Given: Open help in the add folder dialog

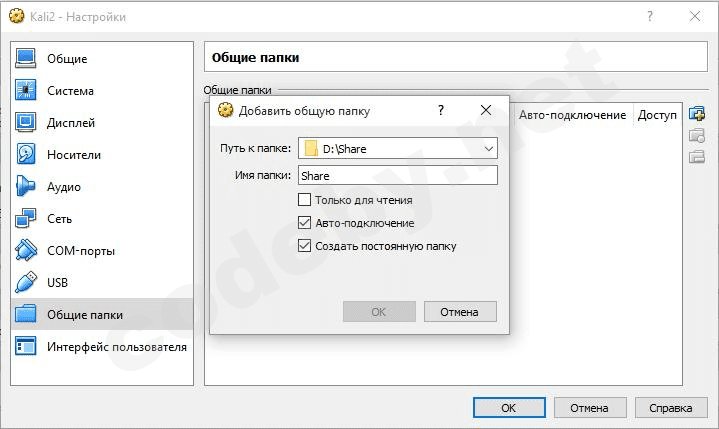Looking at the screenshot, I should click(441, 110).
